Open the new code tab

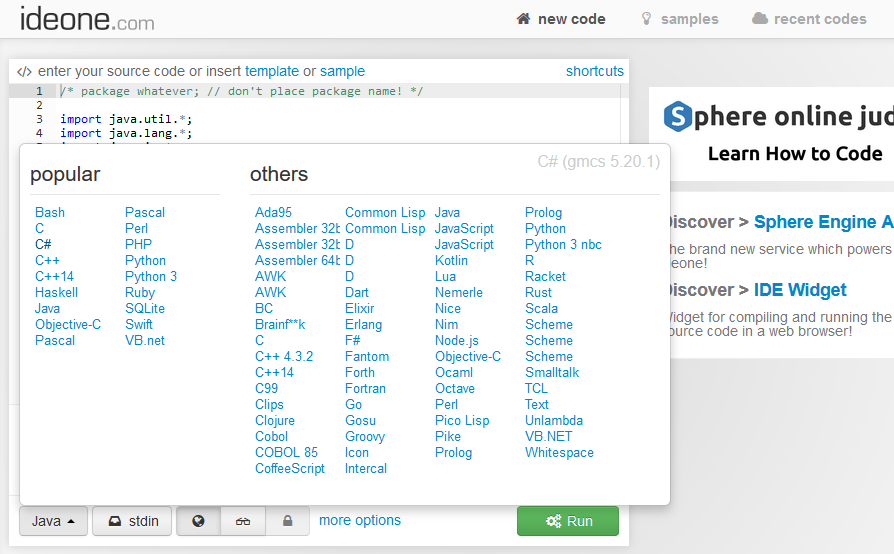pyautogui.click(x=561, y=19)
